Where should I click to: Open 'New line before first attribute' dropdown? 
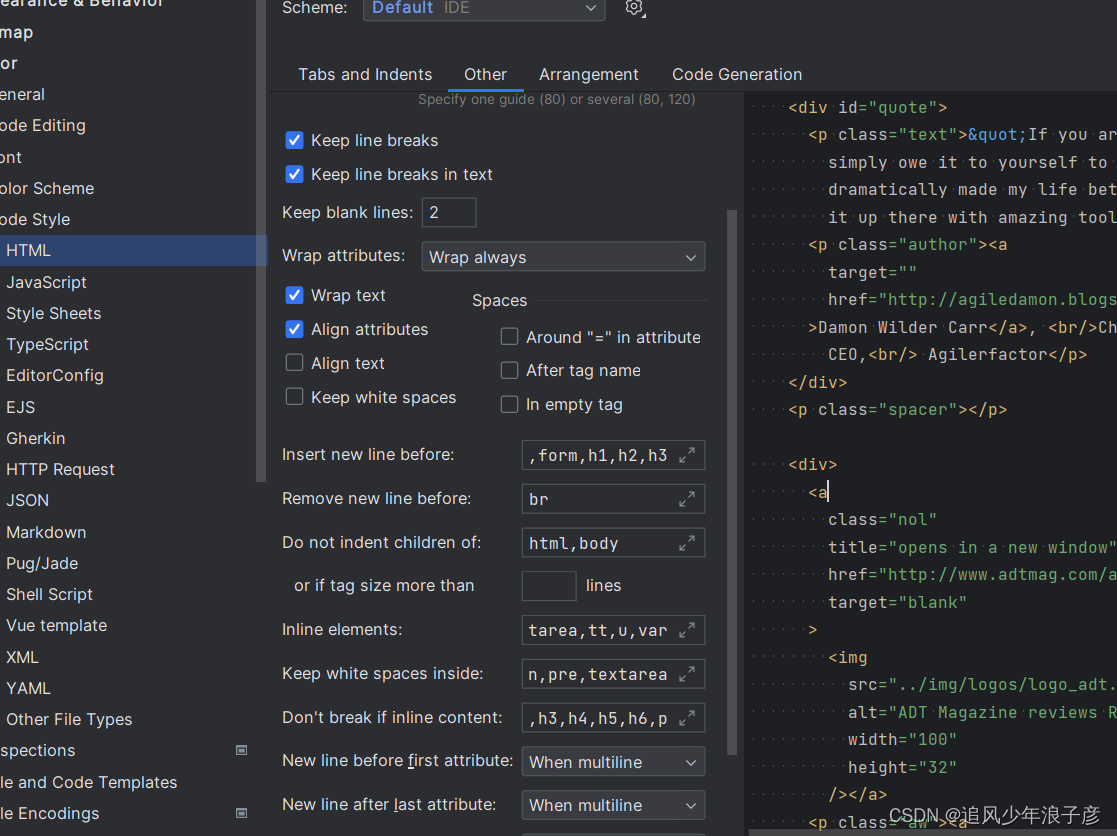(x=612, y=761)
